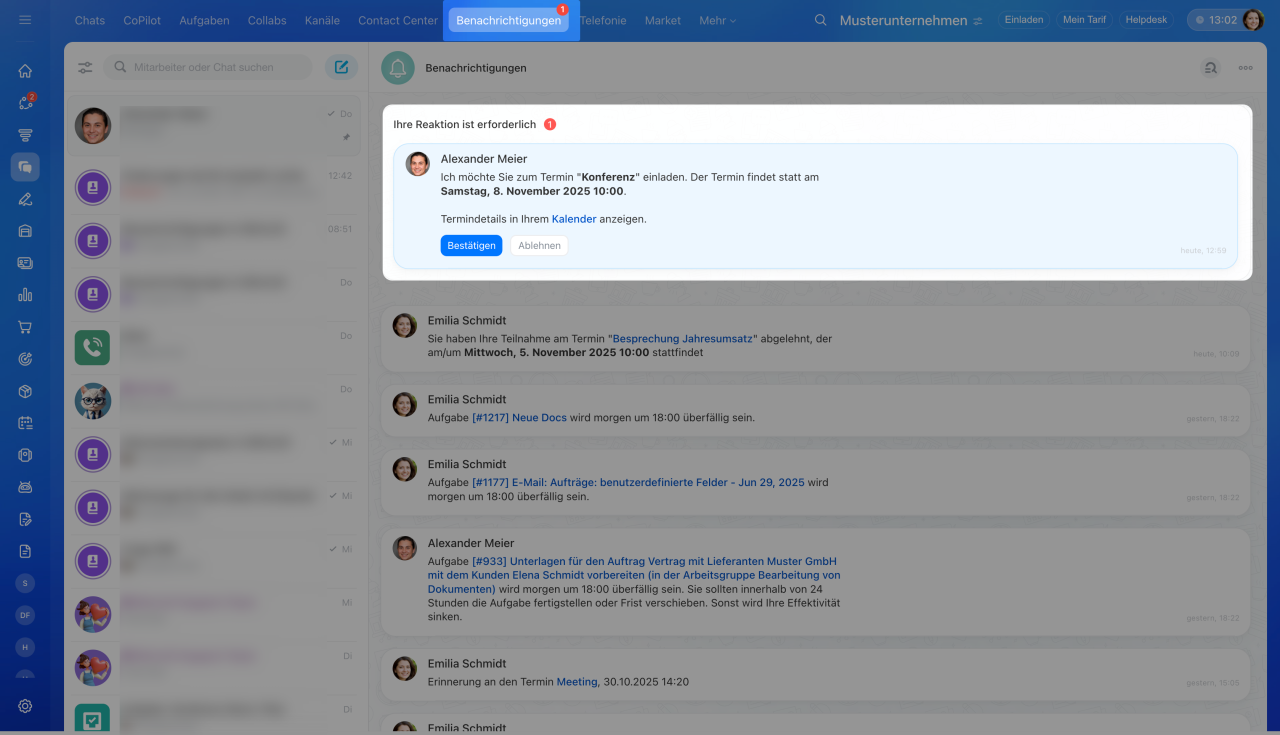Open the Kalender link in the invitation
The width and height of the screenshot is (1280, 735).
click(574, 219)
